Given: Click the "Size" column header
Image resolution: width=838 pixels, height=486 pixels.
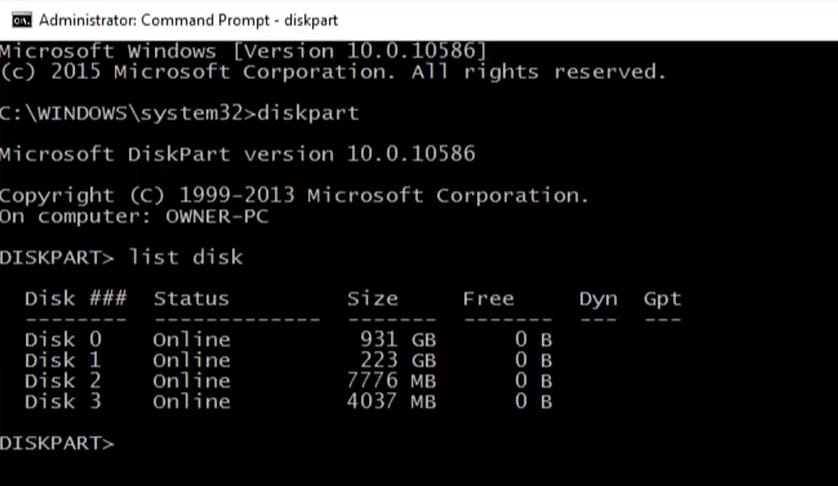Looking at the screenshot, I should tap(372, 298).
